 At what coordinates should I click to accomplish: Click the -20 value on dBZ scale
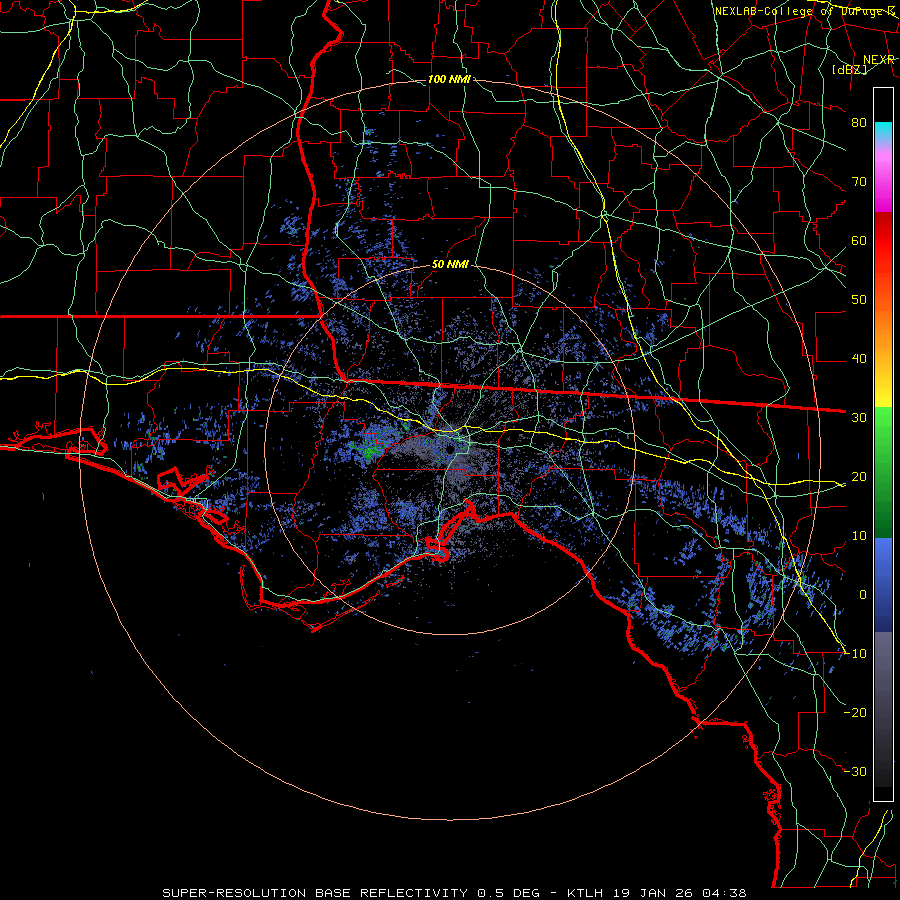[x=855, y=712]
